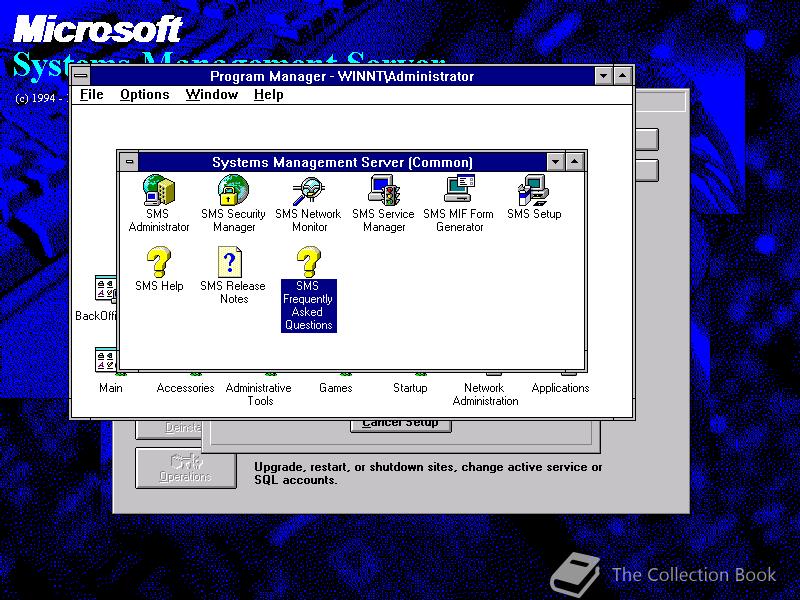Screen dimensions: 800x600
Task: Open the SMS Help icon
Action: pyautogui.click(x=159, y=262)
